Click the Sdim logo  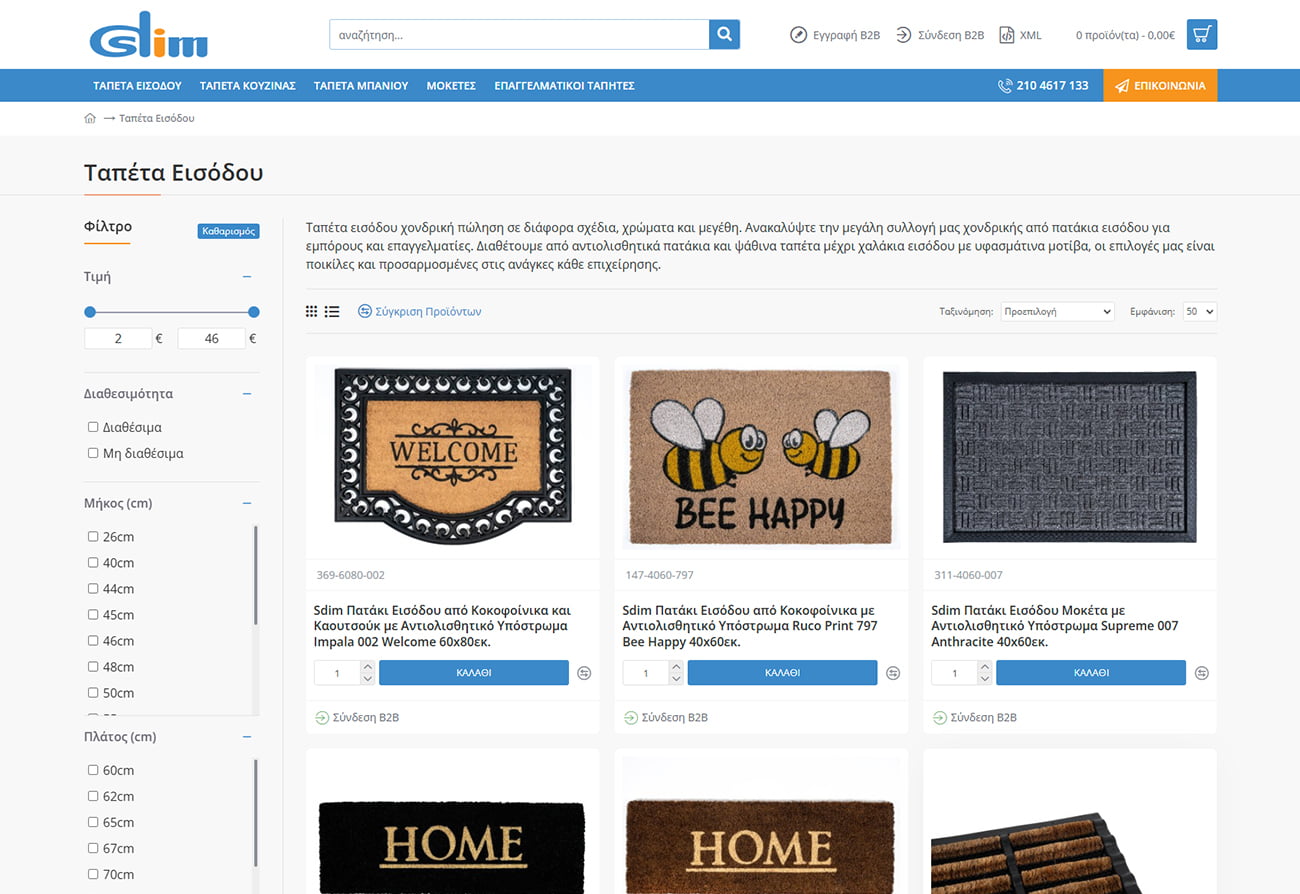pos(148,35)
